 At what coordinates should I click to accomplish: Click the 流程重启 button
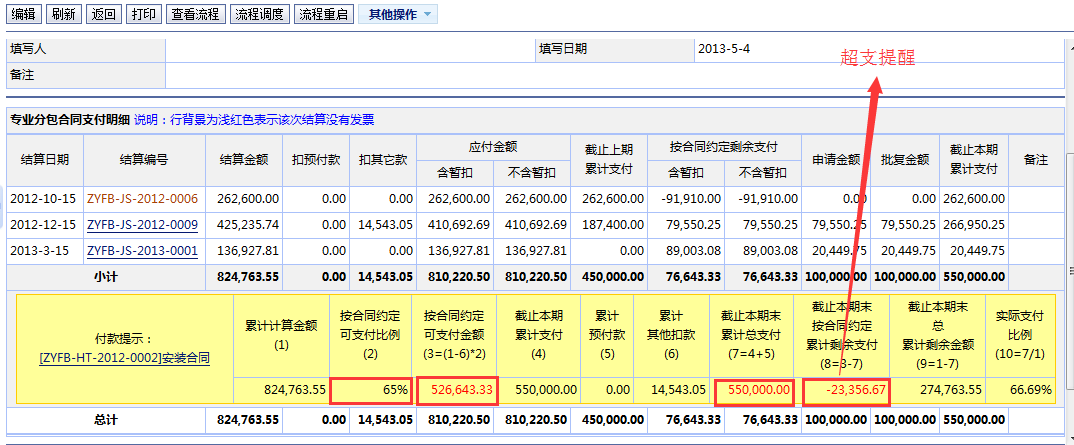click(324, 14)
